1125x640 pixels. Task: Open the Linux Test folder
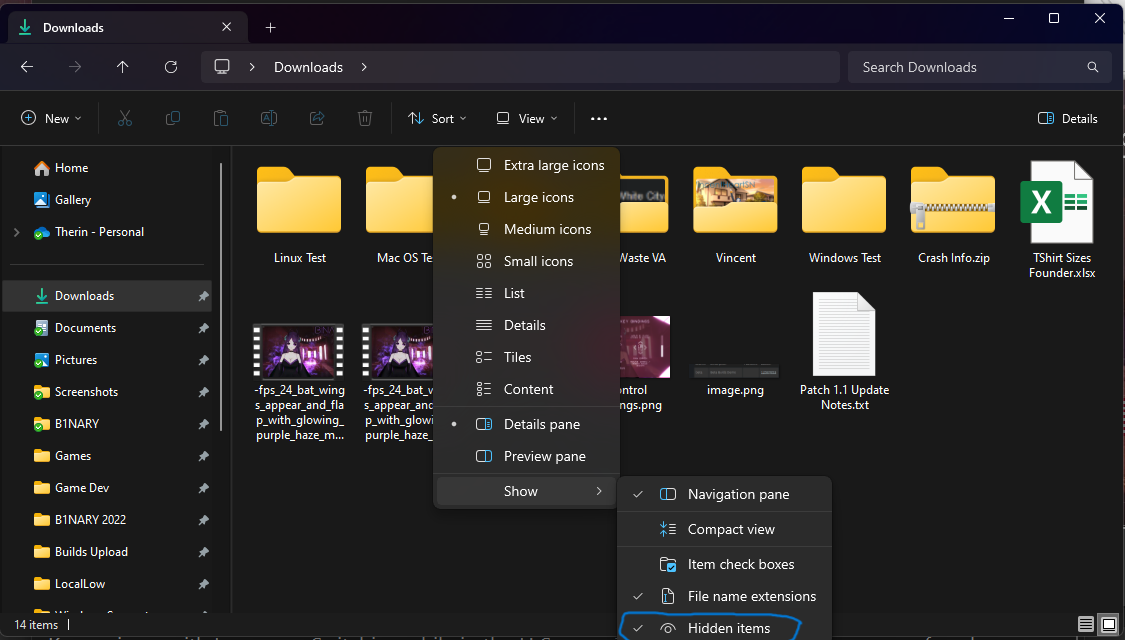pyautogui.click(x=300, y=213)
